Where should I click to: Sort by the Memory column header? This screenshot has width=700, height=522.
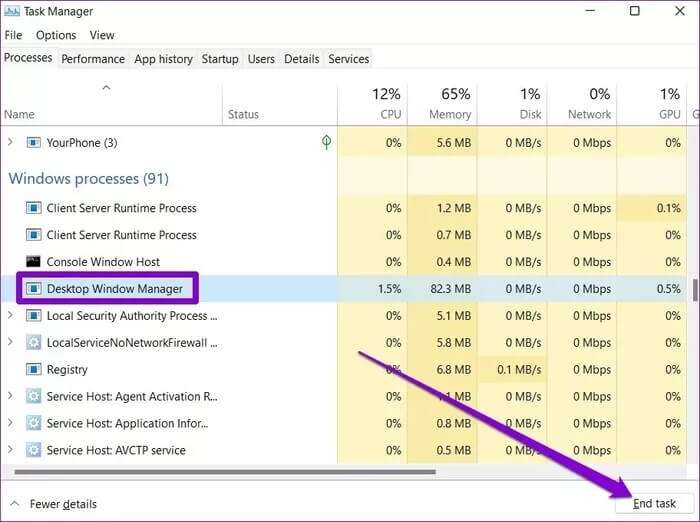click(x=442, y=104)
